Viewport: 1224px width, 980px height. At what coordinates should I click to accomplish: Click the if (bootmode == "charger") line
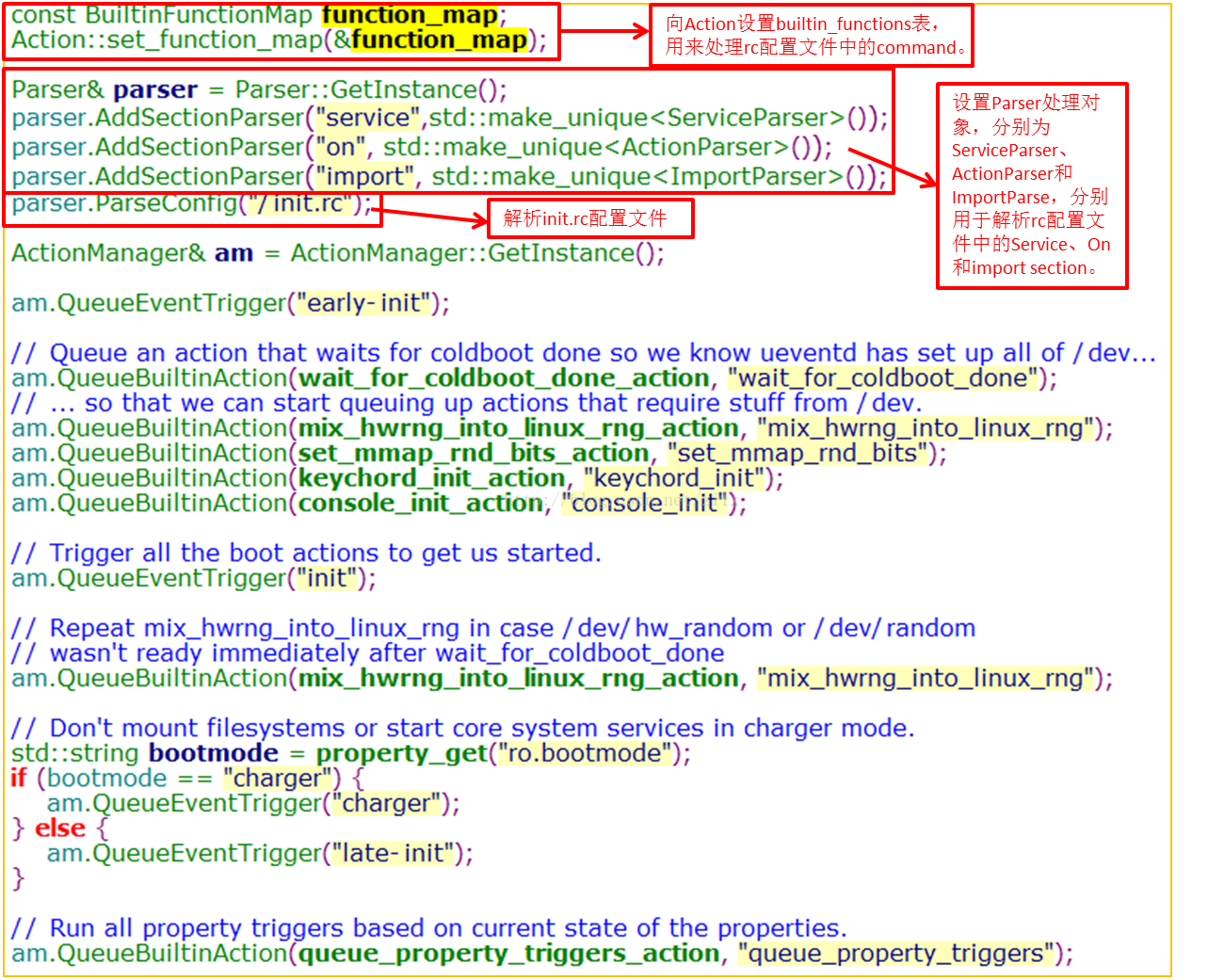[x=187, y=779]
